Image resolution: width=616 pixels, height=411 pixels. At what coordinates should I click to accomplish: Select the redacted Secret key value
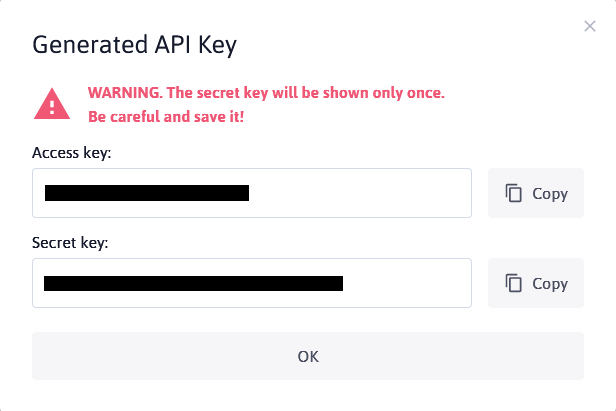[194, 283]
